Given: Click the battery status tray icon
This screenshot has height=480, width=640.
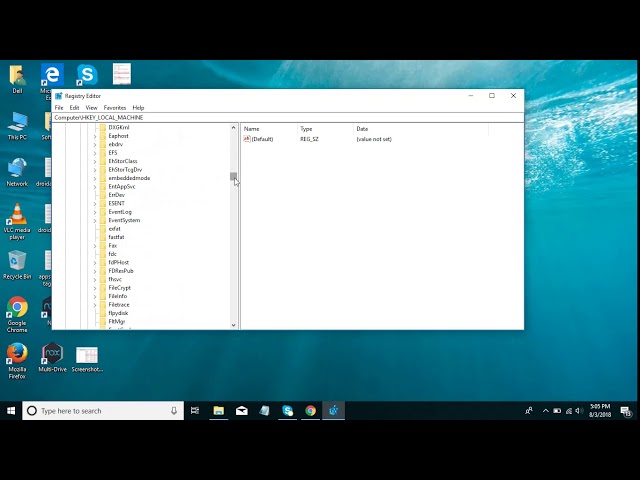Looking at the screenshot, I should tap(557, 411).
